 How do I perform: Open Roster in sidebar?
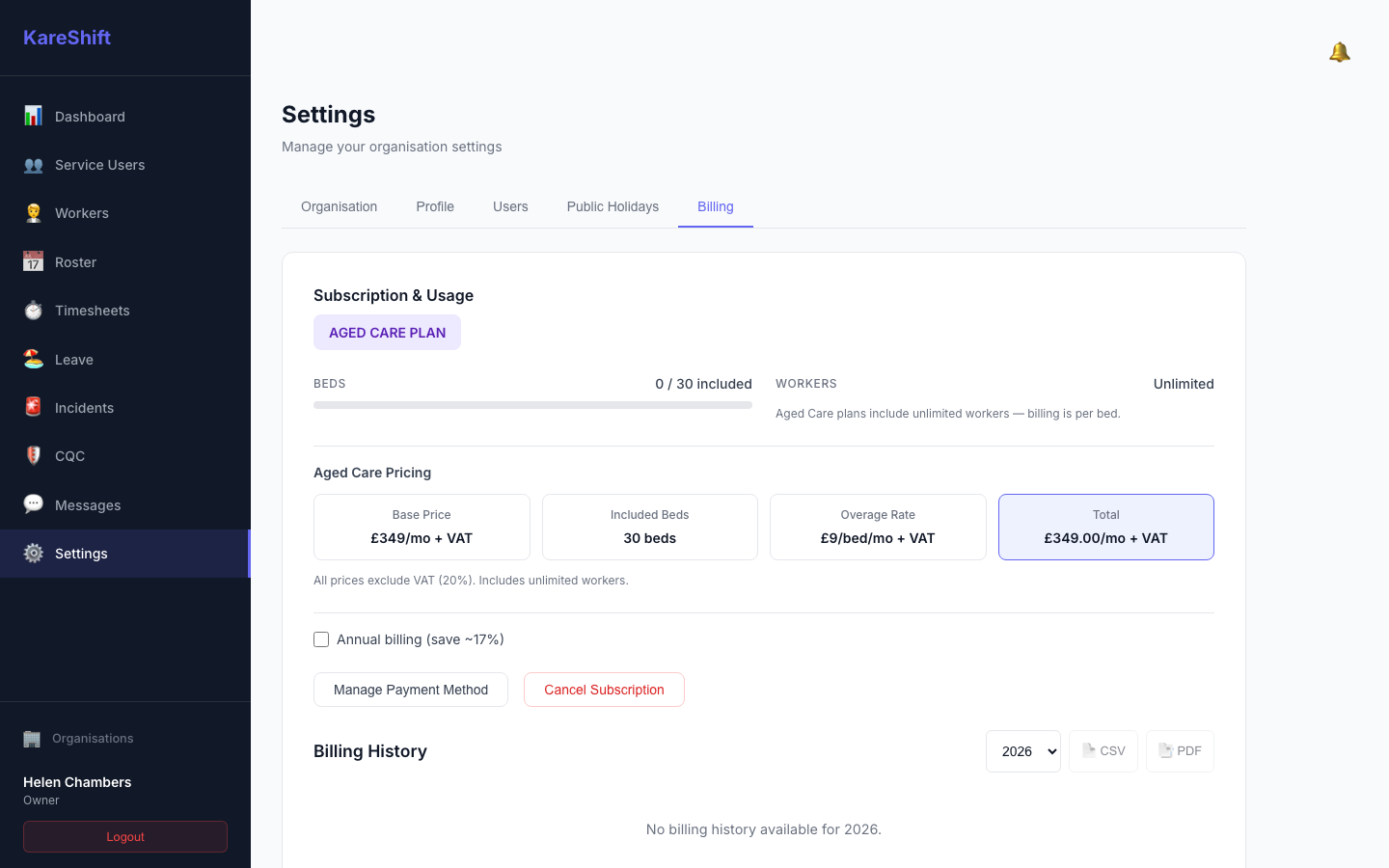tap(125, 261)
